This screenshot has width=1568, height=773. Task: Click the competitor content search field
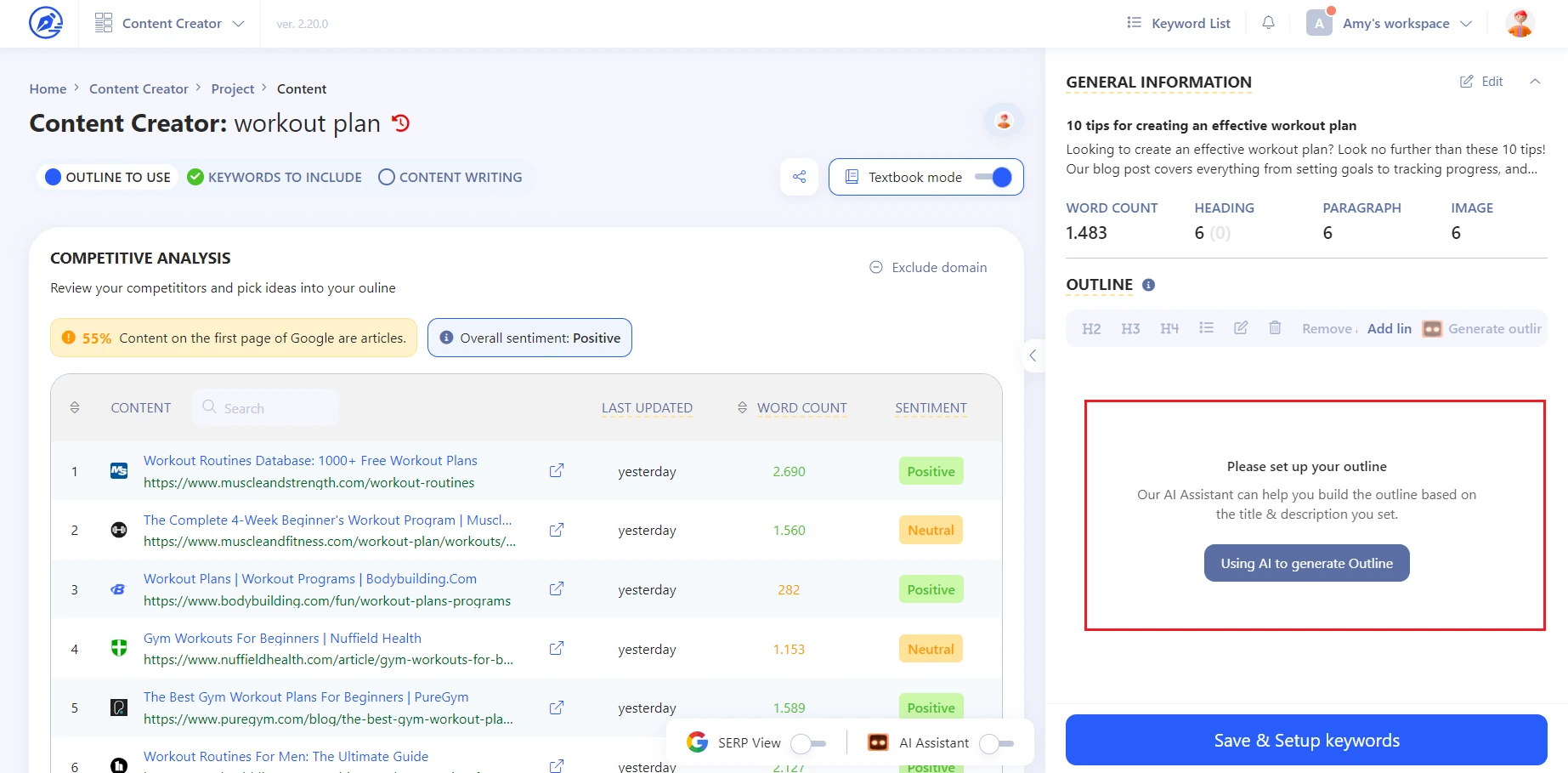(265, 408)
